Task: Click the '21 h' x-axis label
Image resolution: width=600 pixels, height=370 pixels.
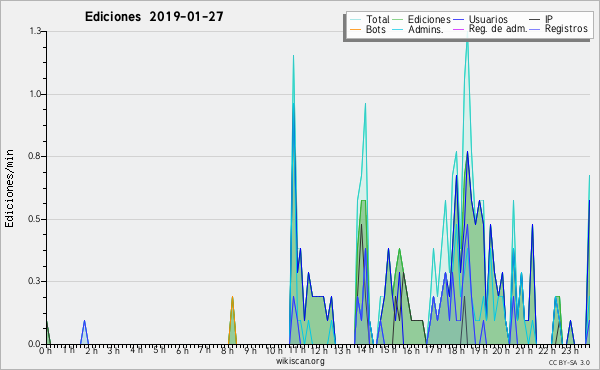Action: coord(524,351)
